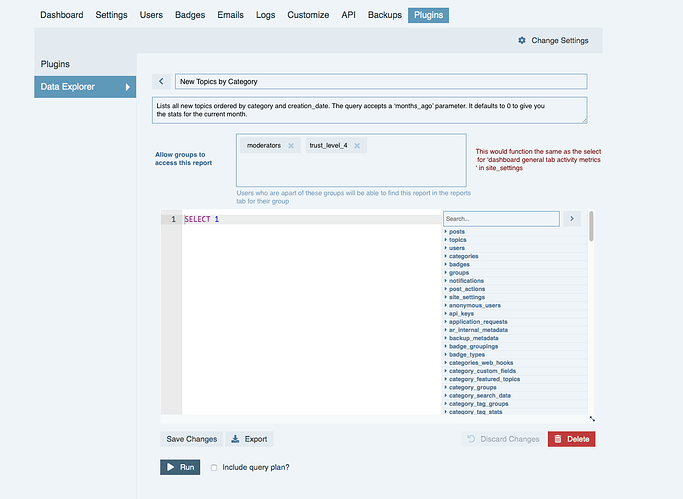Collapse the schema panel with the right chevron

tap(572, 219)
